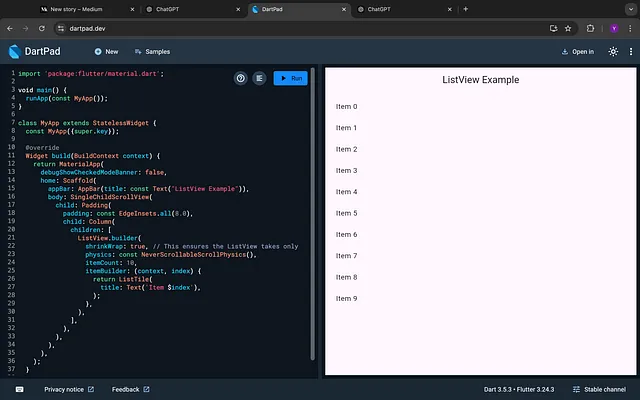The height and width of the screenshot is (400, 640).
Task: Open keyboard shortcuts icon in footer
Action: (19, 389)
